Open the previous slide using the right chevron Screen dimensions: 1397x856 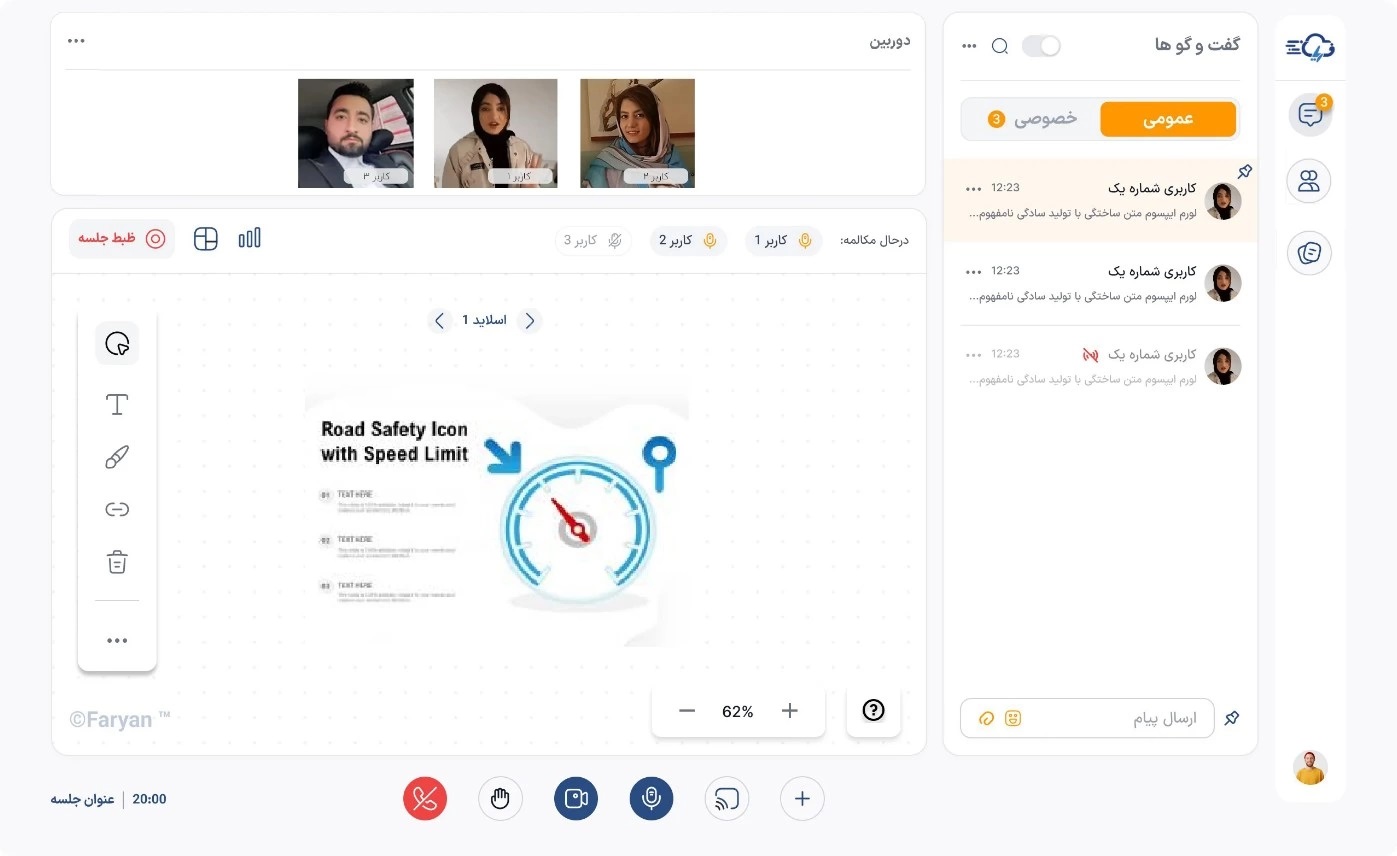530,320
